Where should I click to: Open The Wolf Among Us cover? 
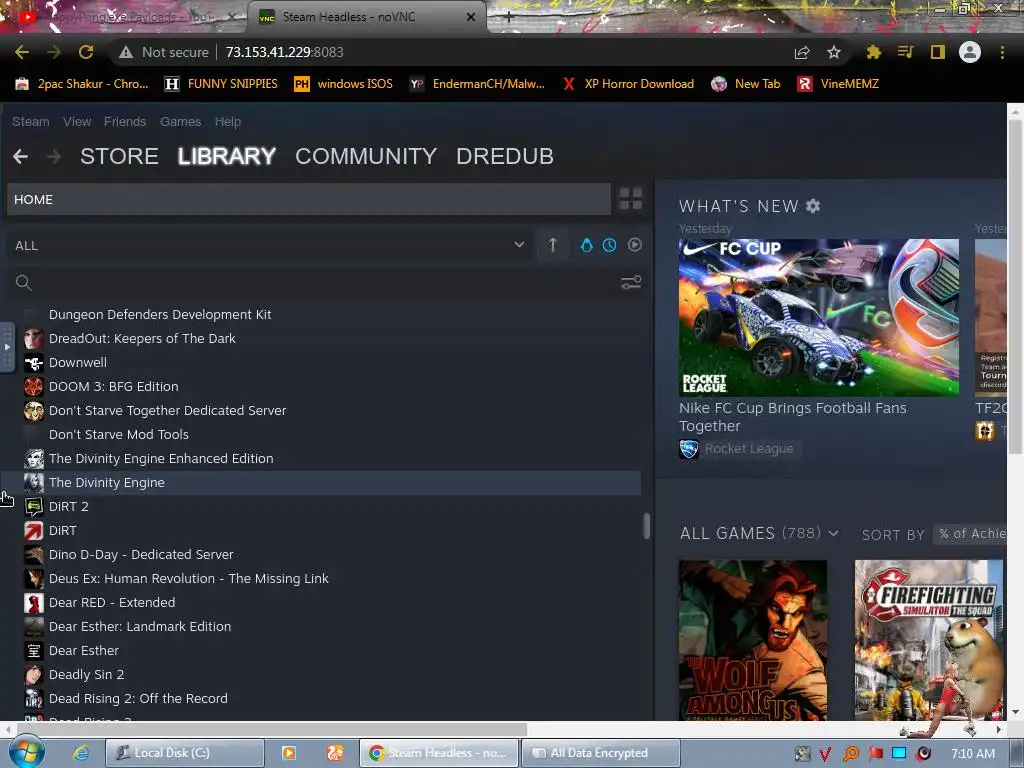click(753, 640)
